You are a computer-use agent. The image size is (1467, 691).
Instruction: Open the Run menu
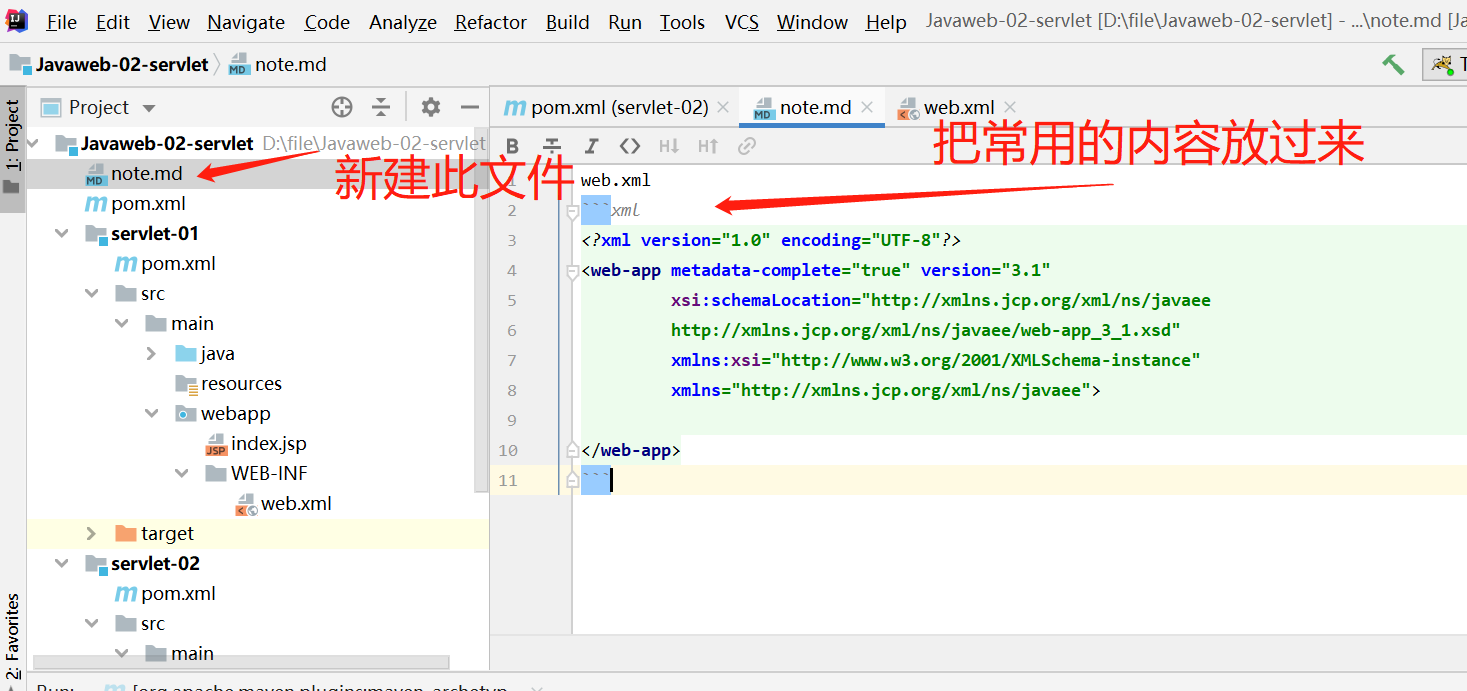[x=625, y=22]
